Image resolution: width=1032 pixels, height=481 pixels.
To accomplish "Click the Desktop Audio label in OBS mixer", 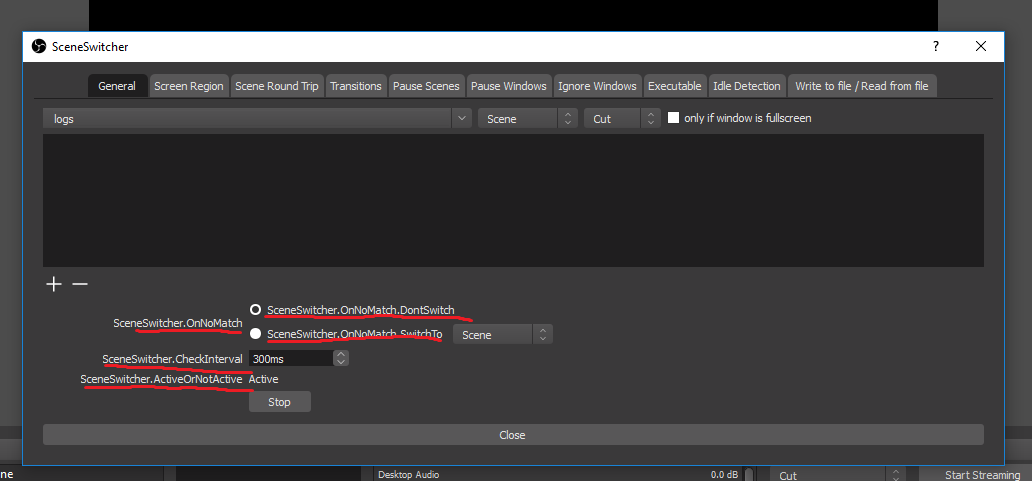I will (x=409, y=474).
